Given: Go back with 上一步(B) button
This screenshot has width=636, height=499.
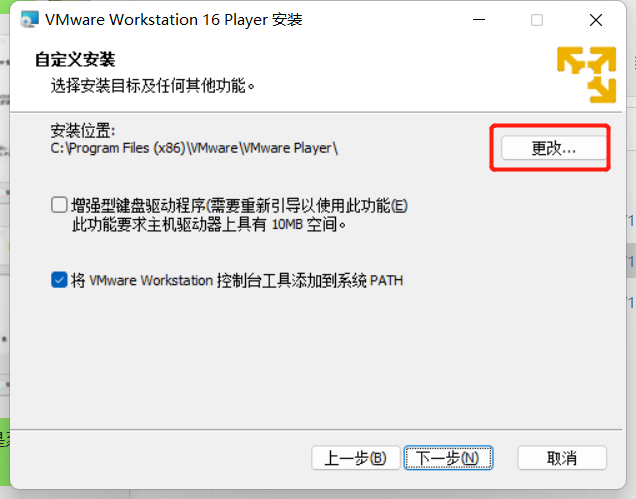Looking at the screenshot, I should point(356,458).
